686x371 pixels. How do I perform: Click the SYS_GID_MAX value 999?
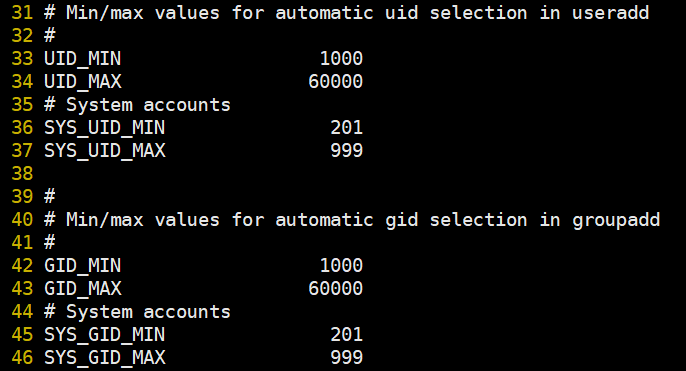coord(346,358)
